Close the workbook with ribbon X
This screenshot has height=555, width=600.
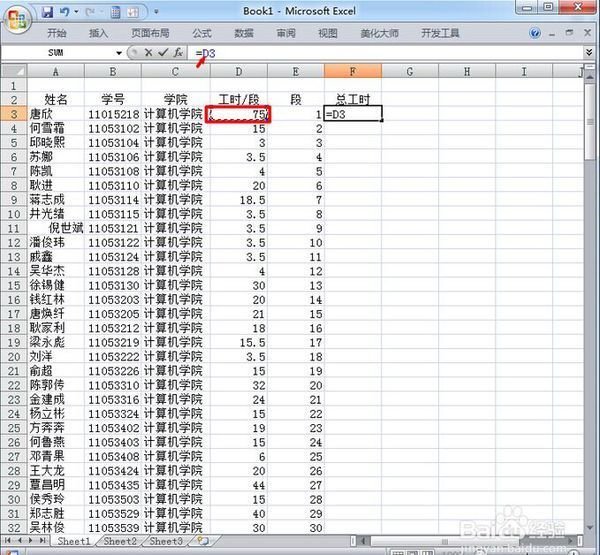coord(587,33)
